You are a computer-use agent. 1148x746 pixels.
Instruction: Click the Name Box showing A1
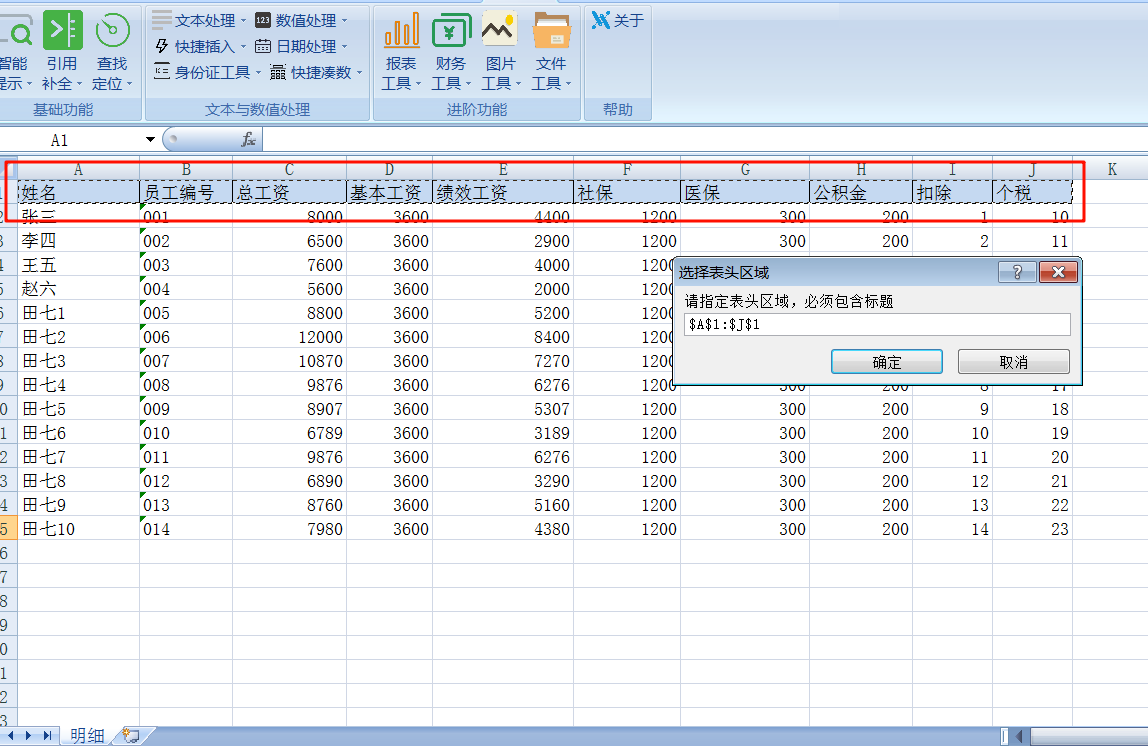click(72, 140)
